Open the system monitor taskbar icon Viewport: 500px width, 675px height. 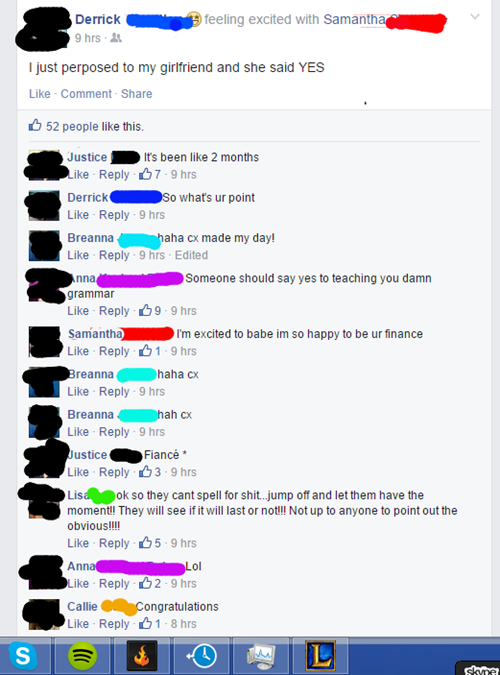[x=261, y=656]
